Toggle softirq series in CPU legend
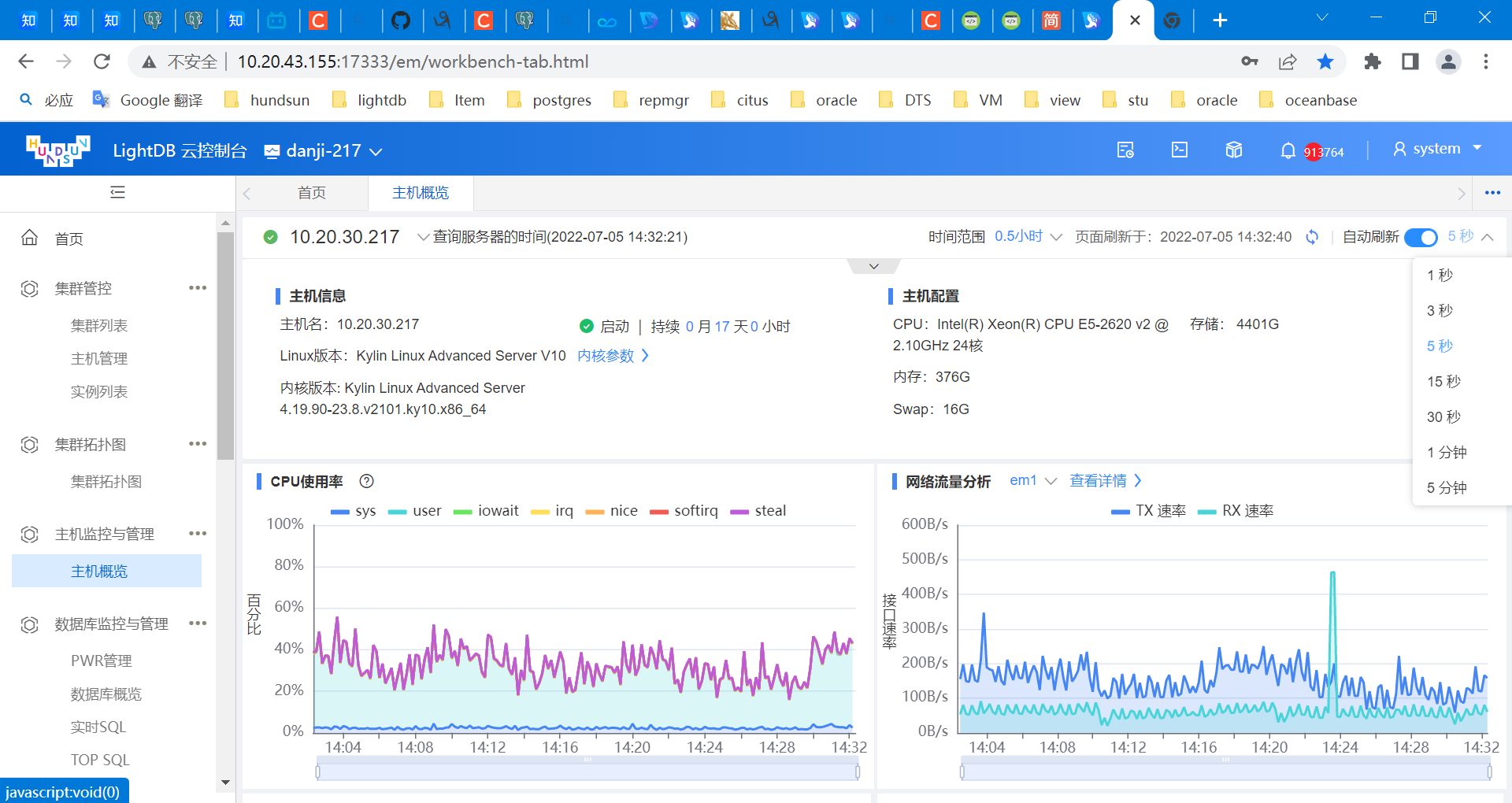 pyautogui.click(x=684, y=511)
